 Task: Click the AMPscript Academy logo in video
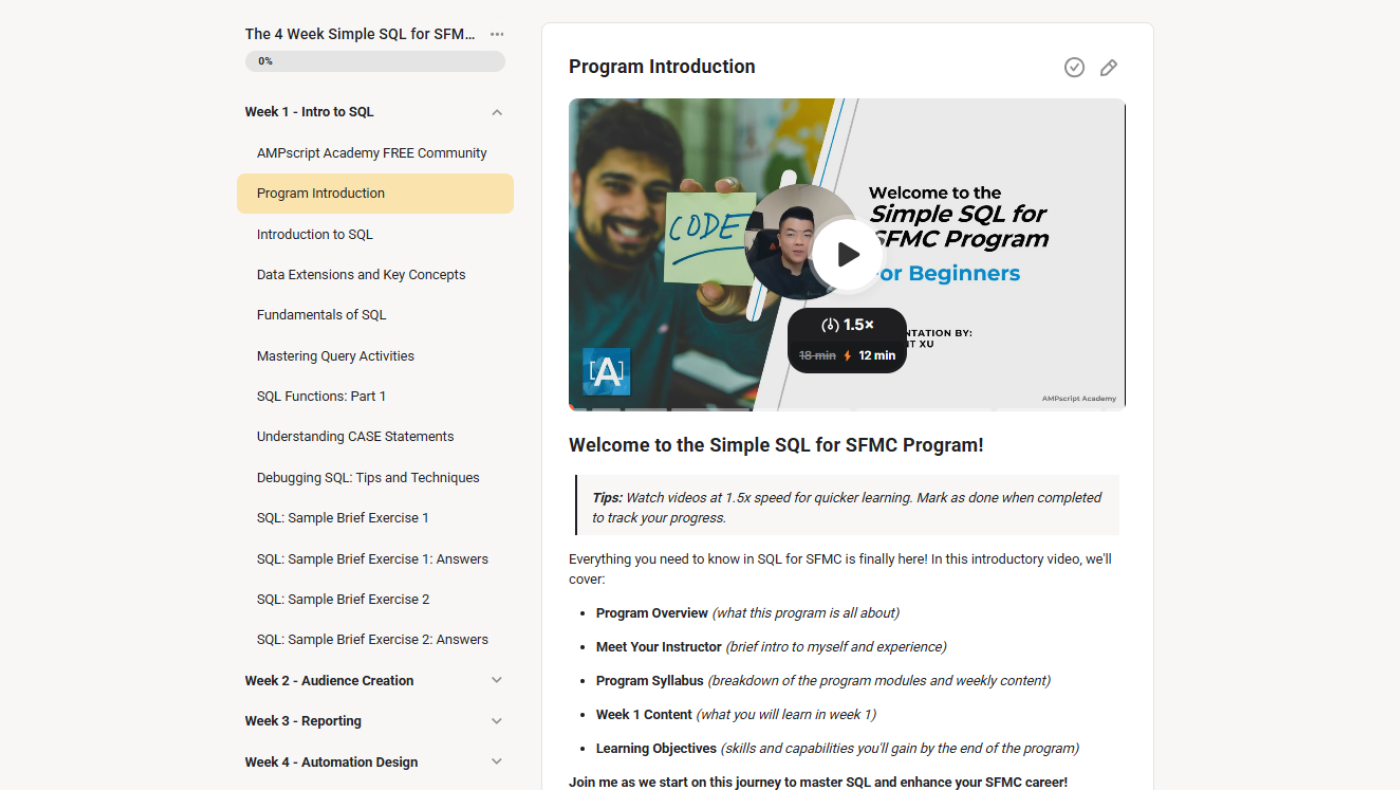tap(606, 372)
